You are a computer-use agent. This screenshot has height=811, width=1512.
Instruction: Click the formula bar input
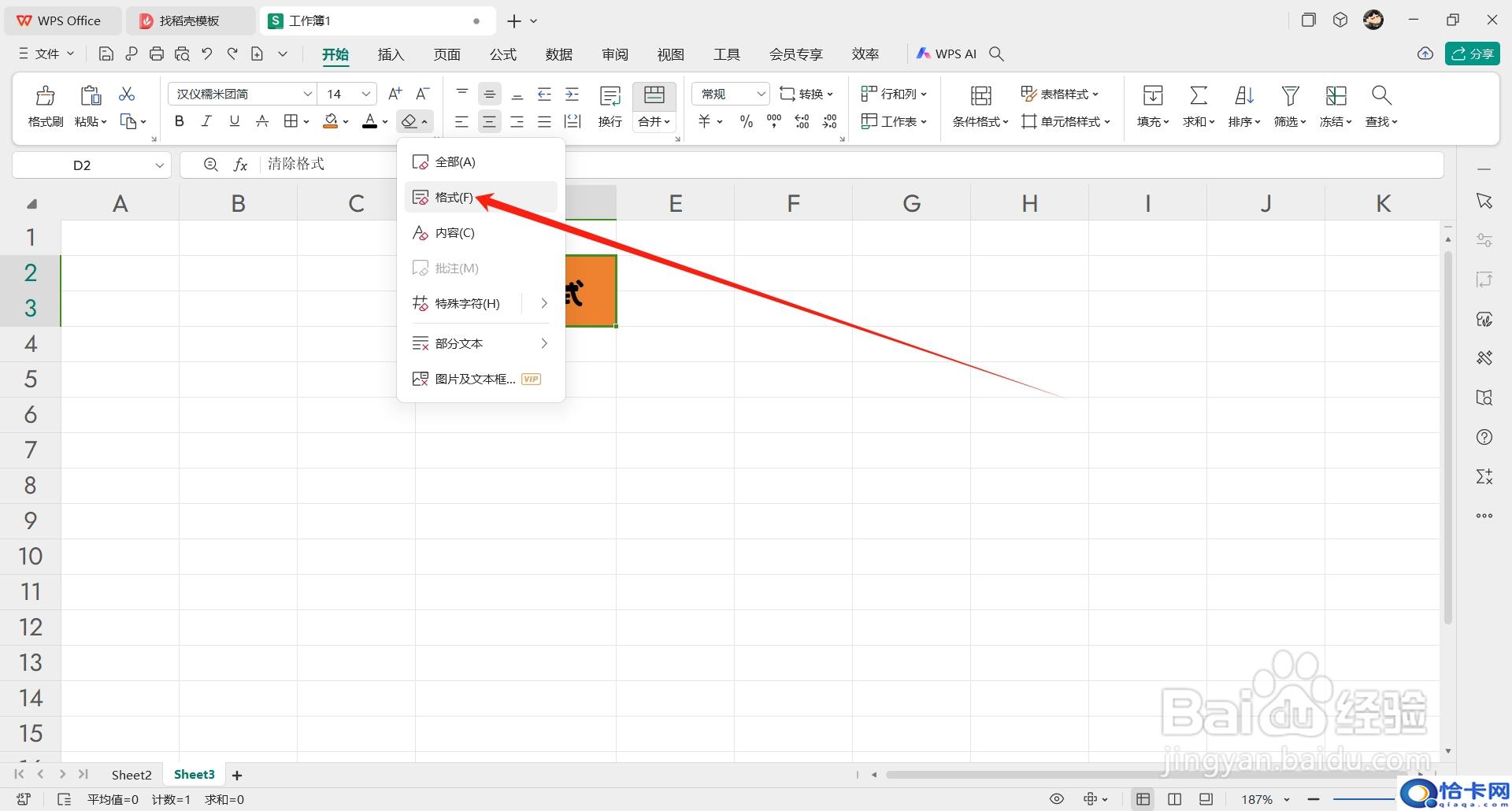click(x=850, y=165)
